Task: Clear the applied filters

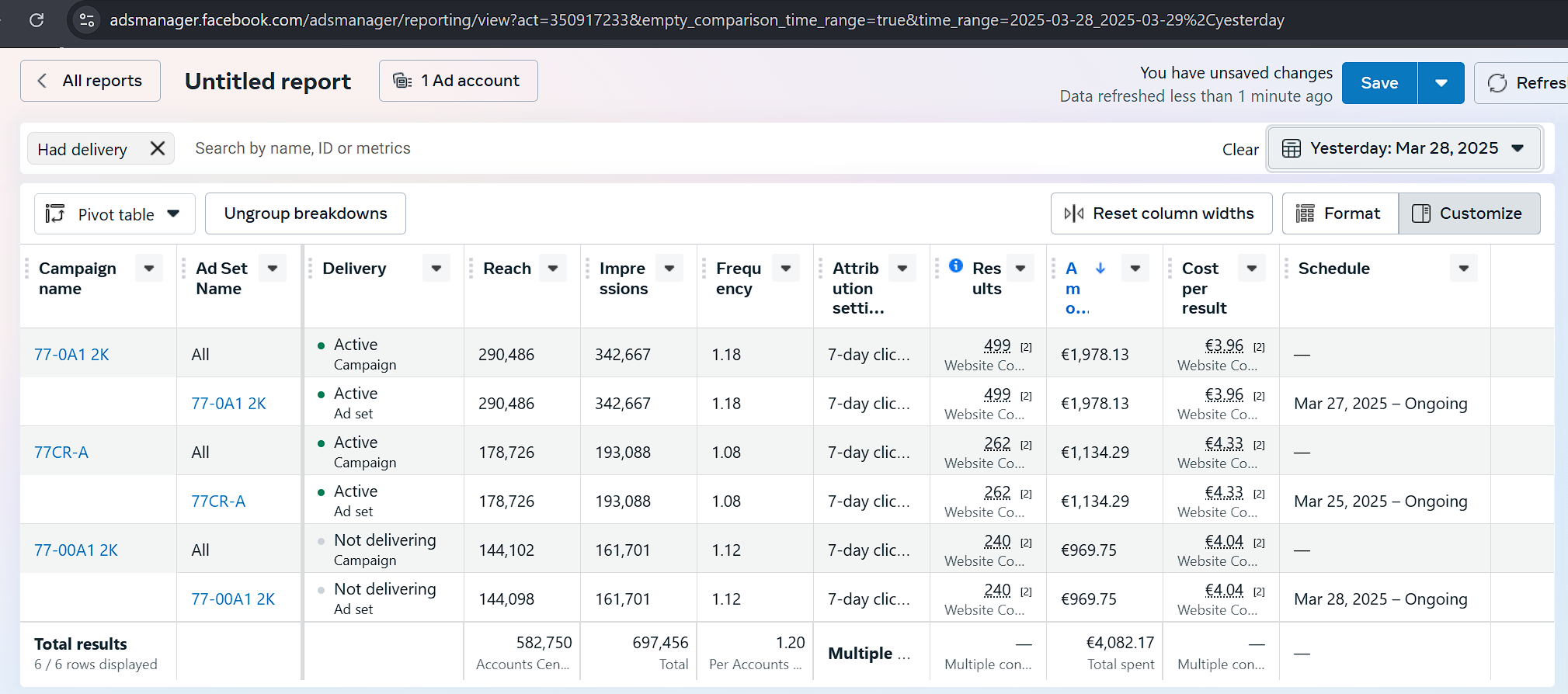Action: [1239, 150]
